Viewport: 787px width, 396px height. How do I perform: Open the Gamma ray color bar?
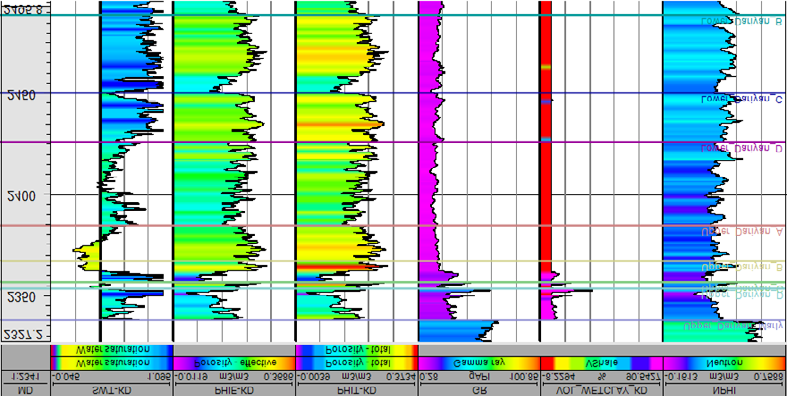coord(479,363)
